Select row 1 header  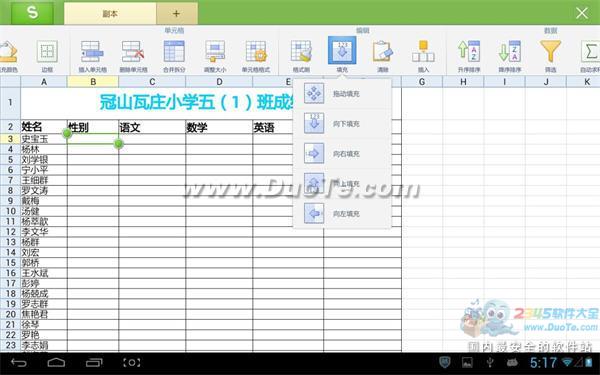point(10,103)
